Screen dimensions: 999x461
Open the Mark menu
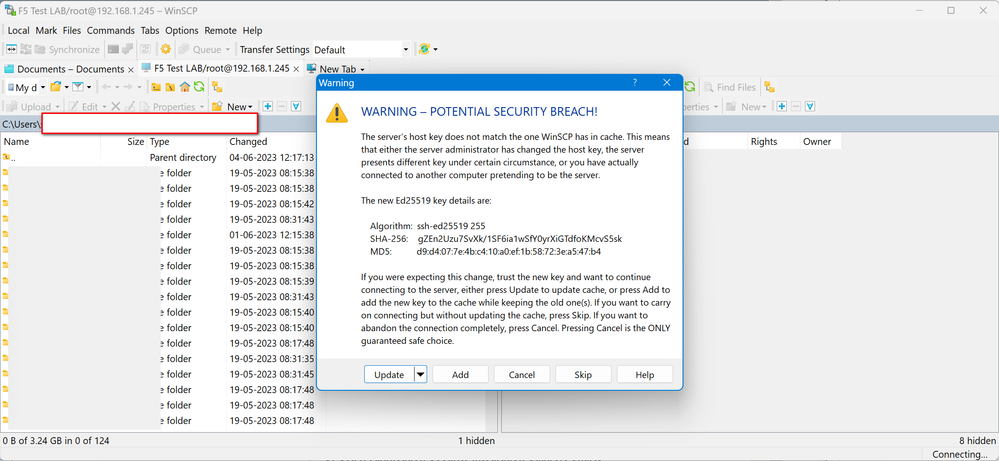point(46,30)
